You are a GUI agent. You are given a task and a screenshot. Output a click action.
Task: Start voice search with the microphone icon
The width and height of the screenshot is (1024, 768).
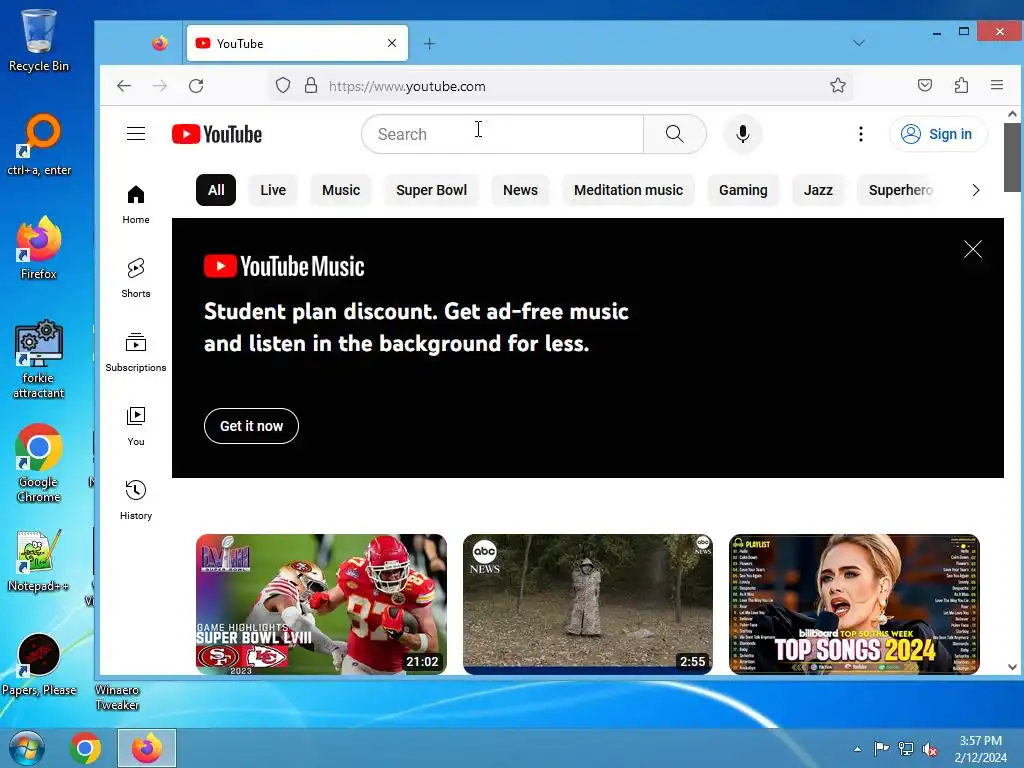tap(743, 134)
